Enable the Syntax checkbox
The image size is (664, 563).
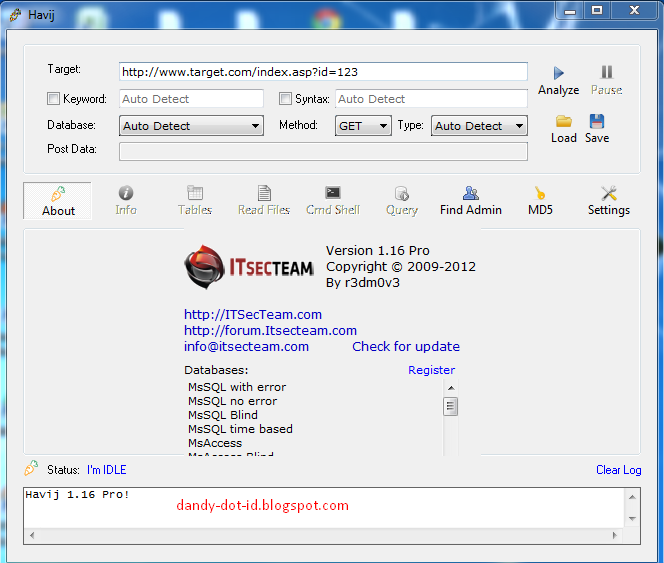[x=285, y=99]
